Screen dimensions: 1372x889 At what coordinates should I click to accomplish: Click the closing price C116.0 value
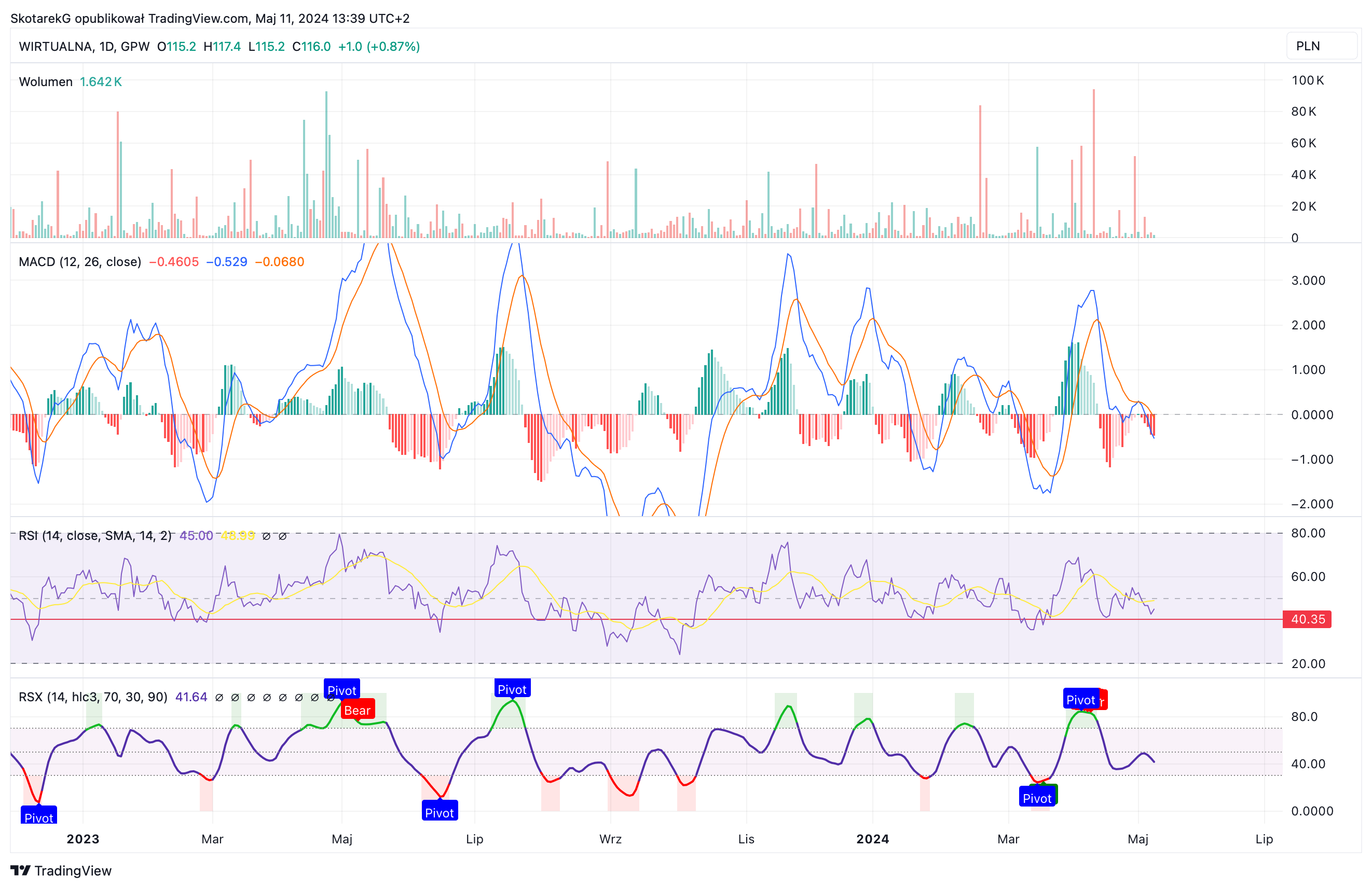click(311, 47)
